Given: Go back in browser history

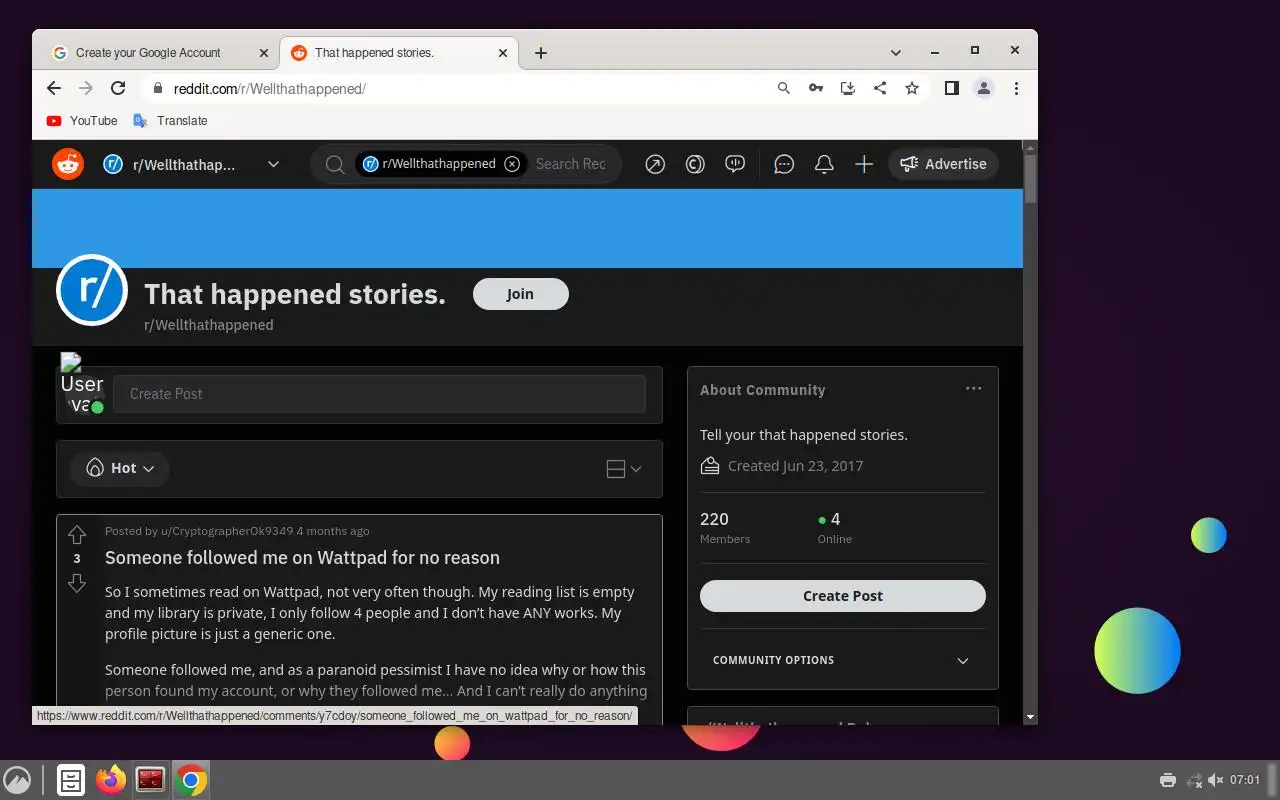Looking at the screenshot, I should pyautogui.click(x=54, y=88).
